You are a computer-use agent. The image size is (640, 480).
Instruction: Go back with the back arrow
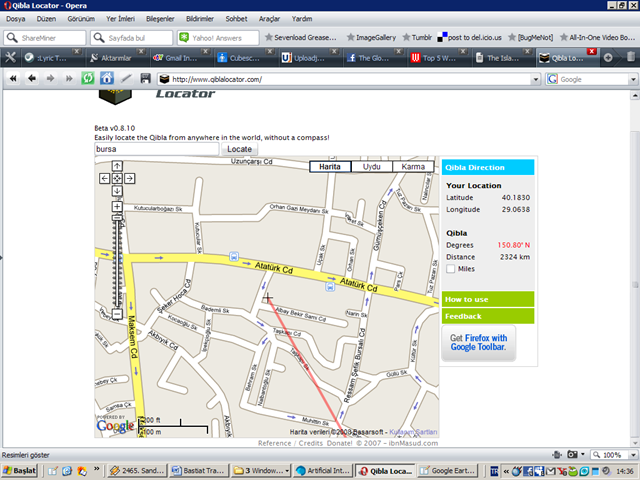(31, 78)
